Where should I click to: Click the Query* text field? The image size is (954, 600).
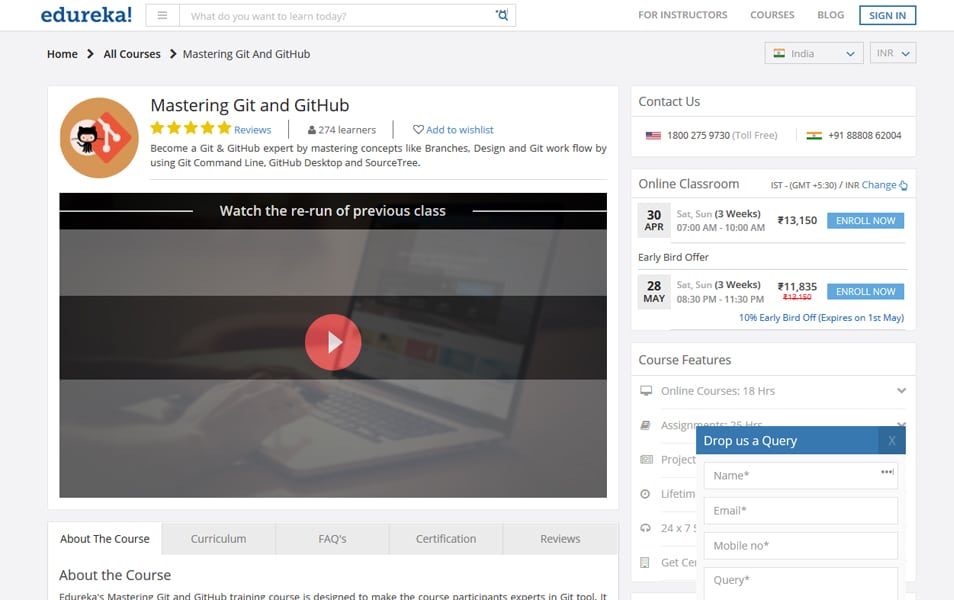pos(800,583)
